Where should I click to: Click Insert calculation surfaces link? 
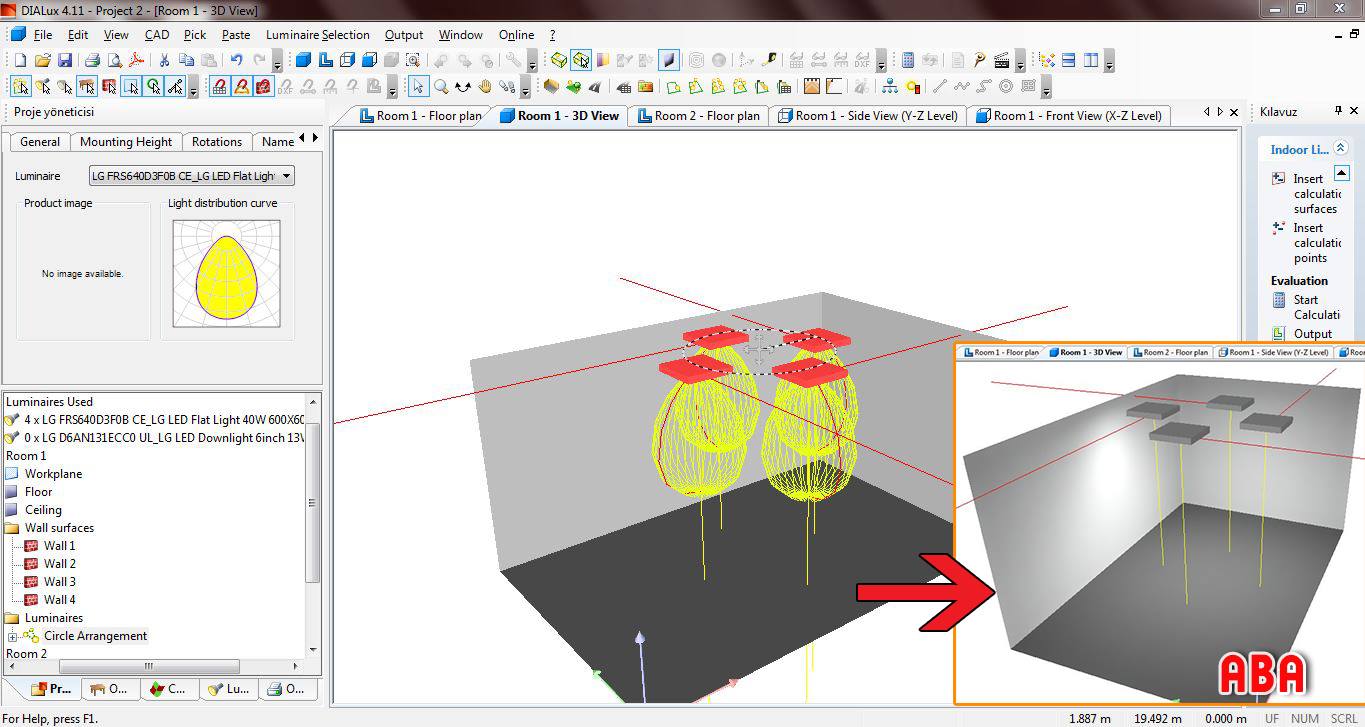[1316, 194]
